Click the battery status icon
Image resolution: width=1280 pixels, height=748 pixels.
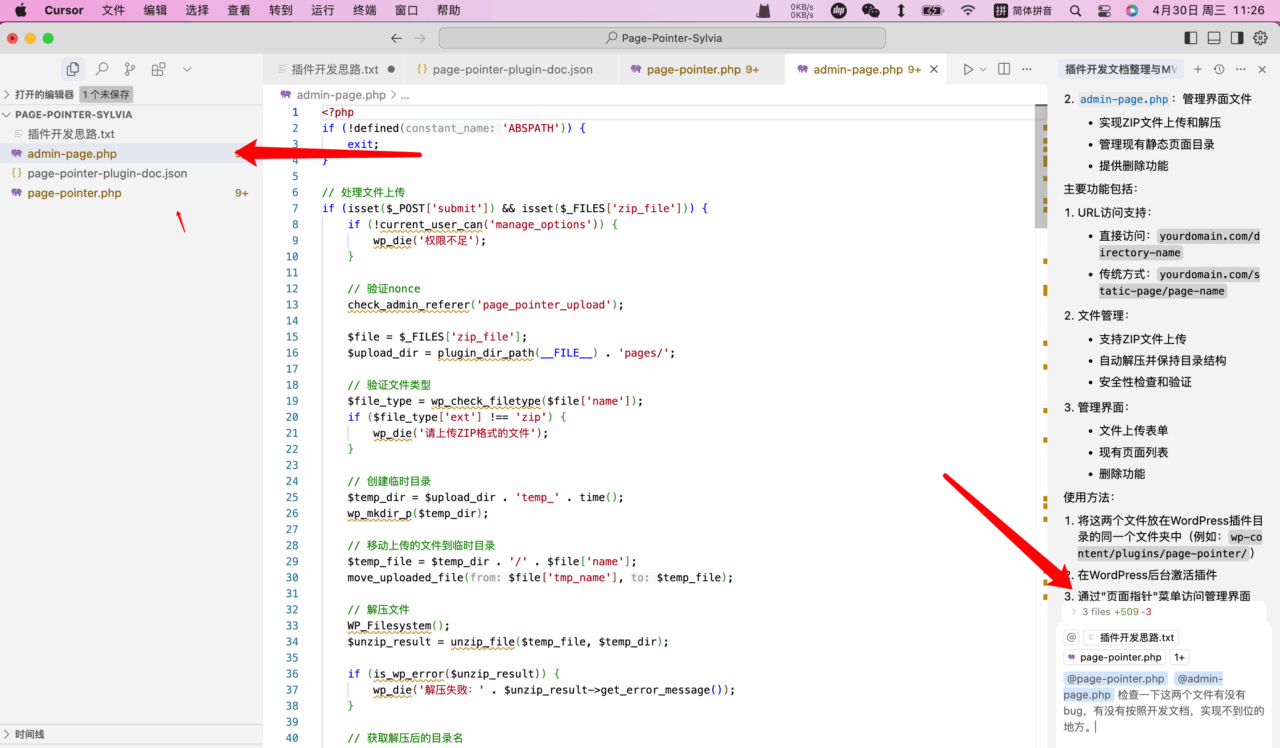click(x=932, y=10)
